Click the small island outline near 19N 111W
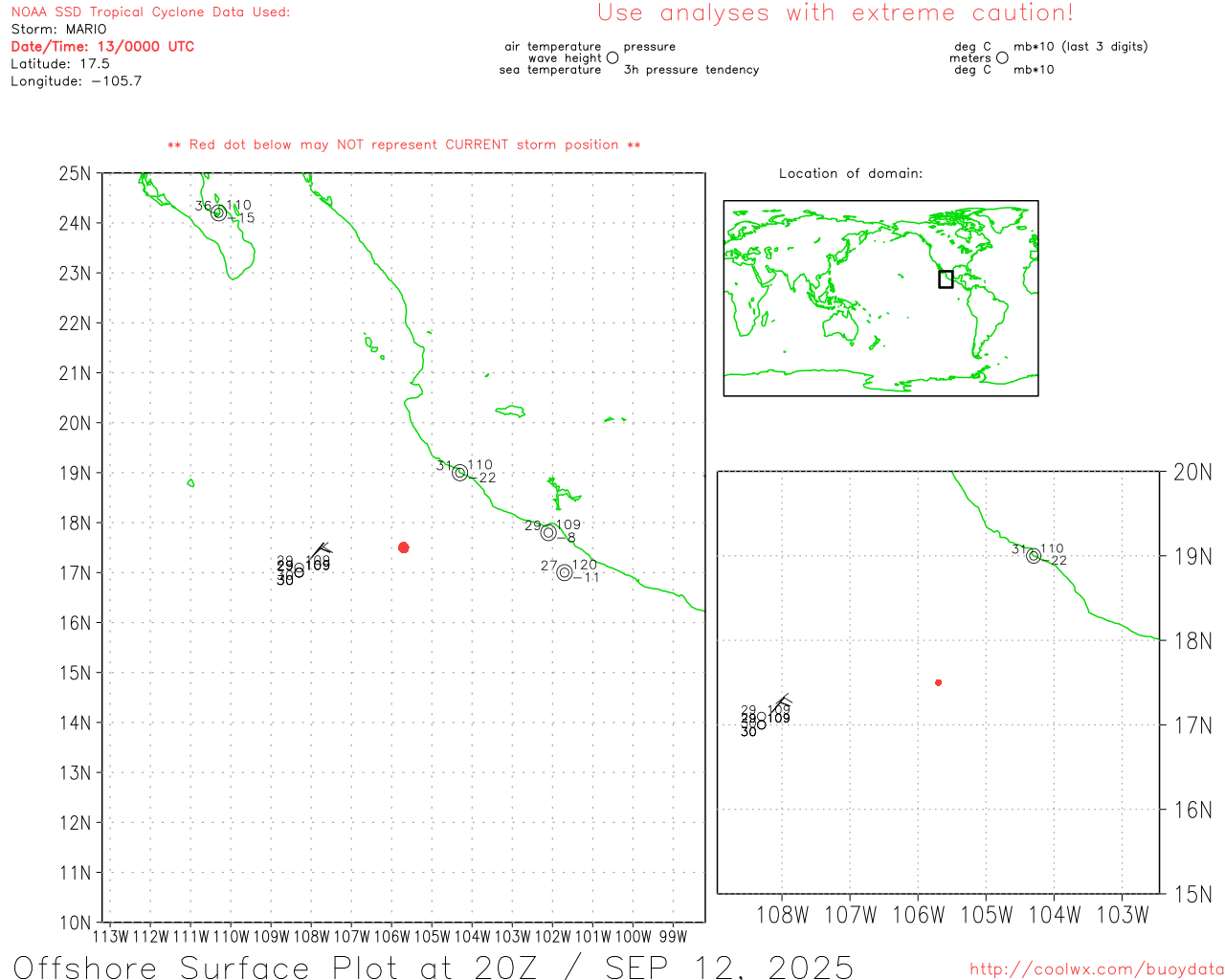 pyautogui.click(x=190, y=482)
